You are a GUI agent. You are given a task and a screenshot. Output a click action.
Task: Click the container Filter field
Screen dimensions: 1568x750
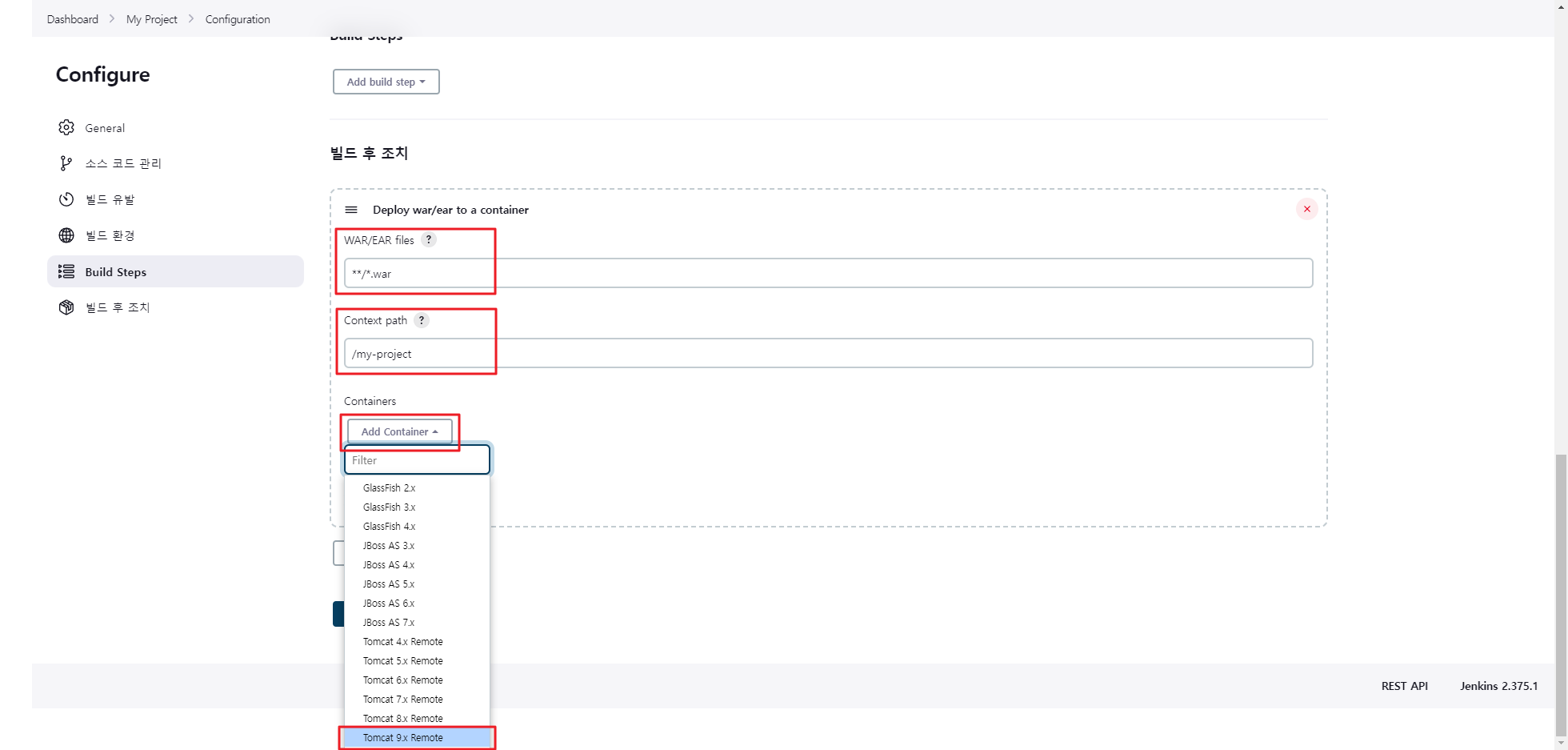point(417,460)
